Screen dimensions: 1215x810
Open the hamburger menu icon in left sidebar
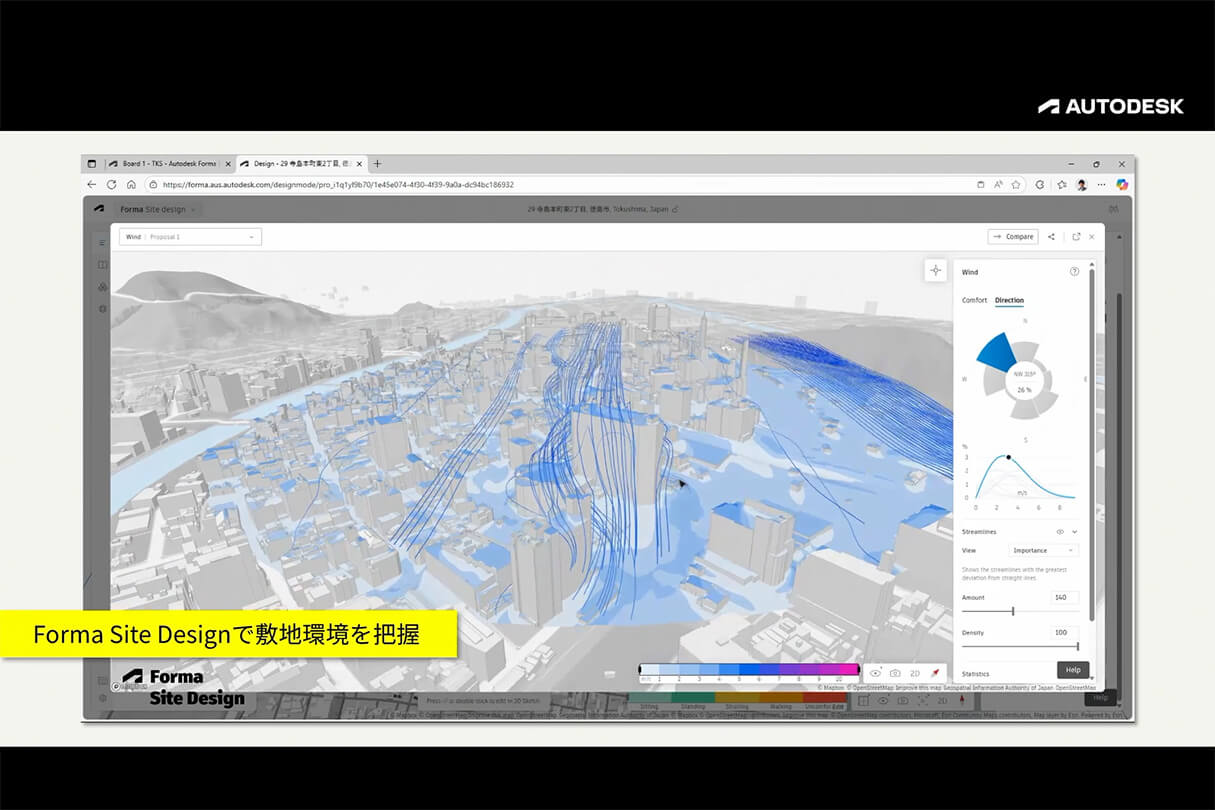(102, 243)
